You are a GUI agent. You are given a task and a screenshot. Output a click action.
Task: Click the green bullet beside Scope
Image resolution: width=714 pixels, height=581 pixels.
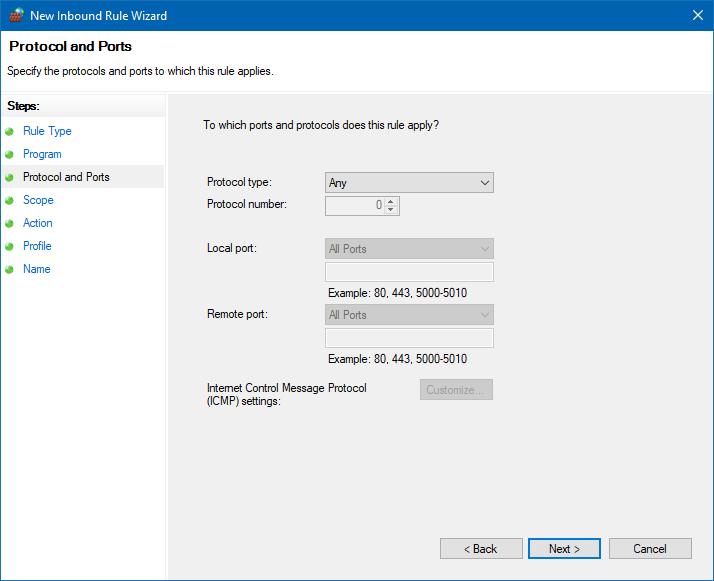[x=10, y=200]
